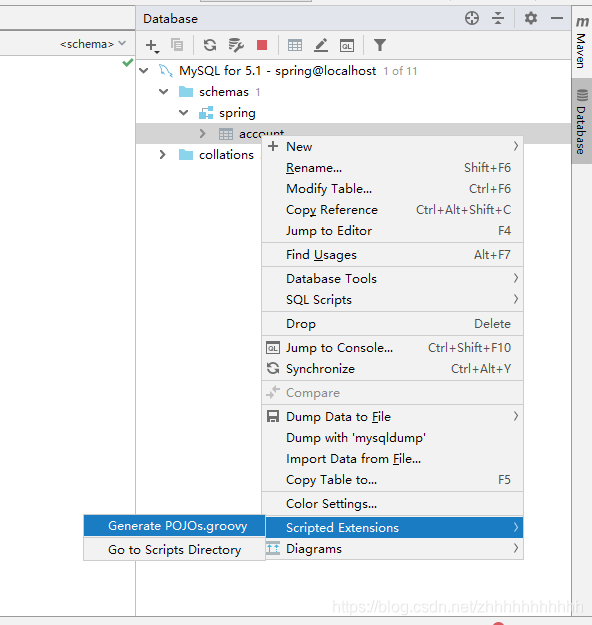Collapse the spring schema node

click(183, 113)
